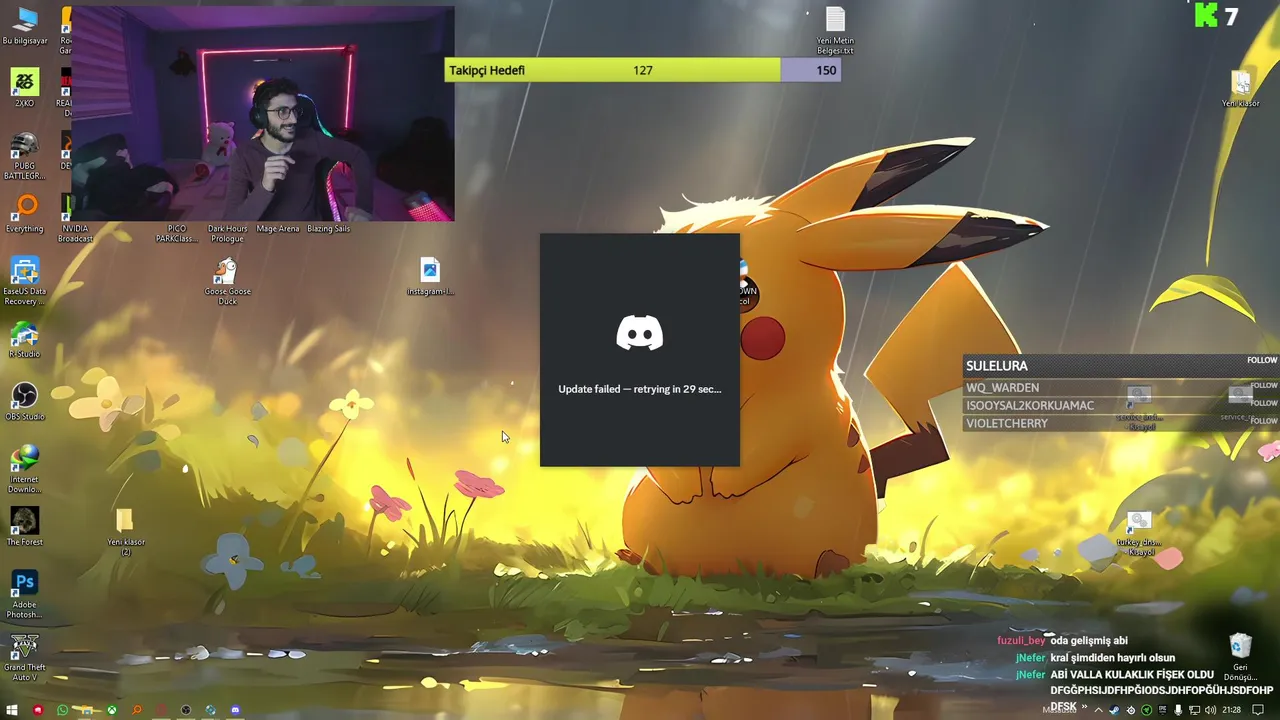Switch to Discord in the taskbar
This screenshot has width=1280, height=720.
pyautogui.click(x=235, y=710)
